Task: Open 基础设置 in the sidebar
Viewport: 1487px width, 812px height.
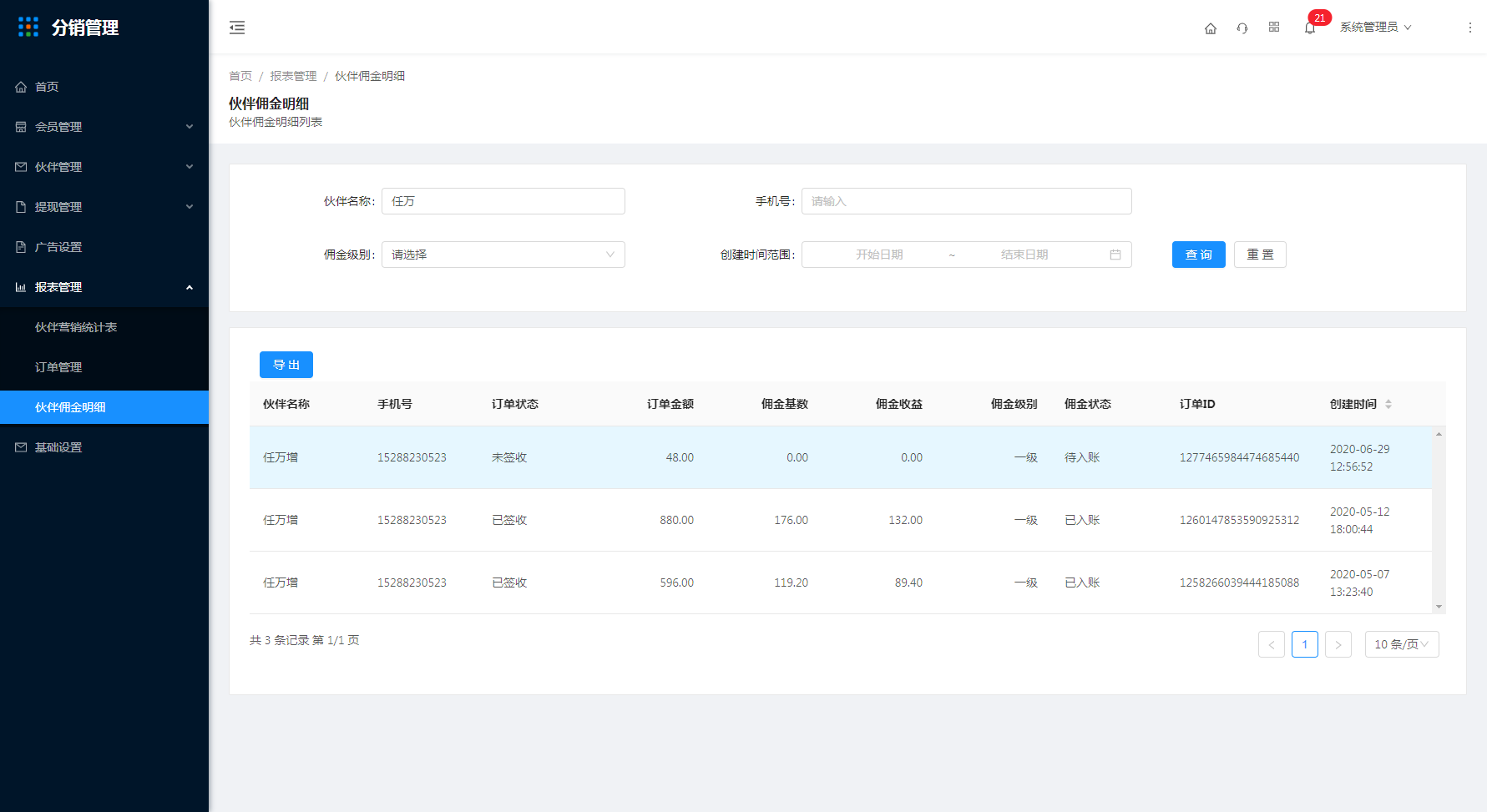Action: pyautogui.click(x=104, y=447)
